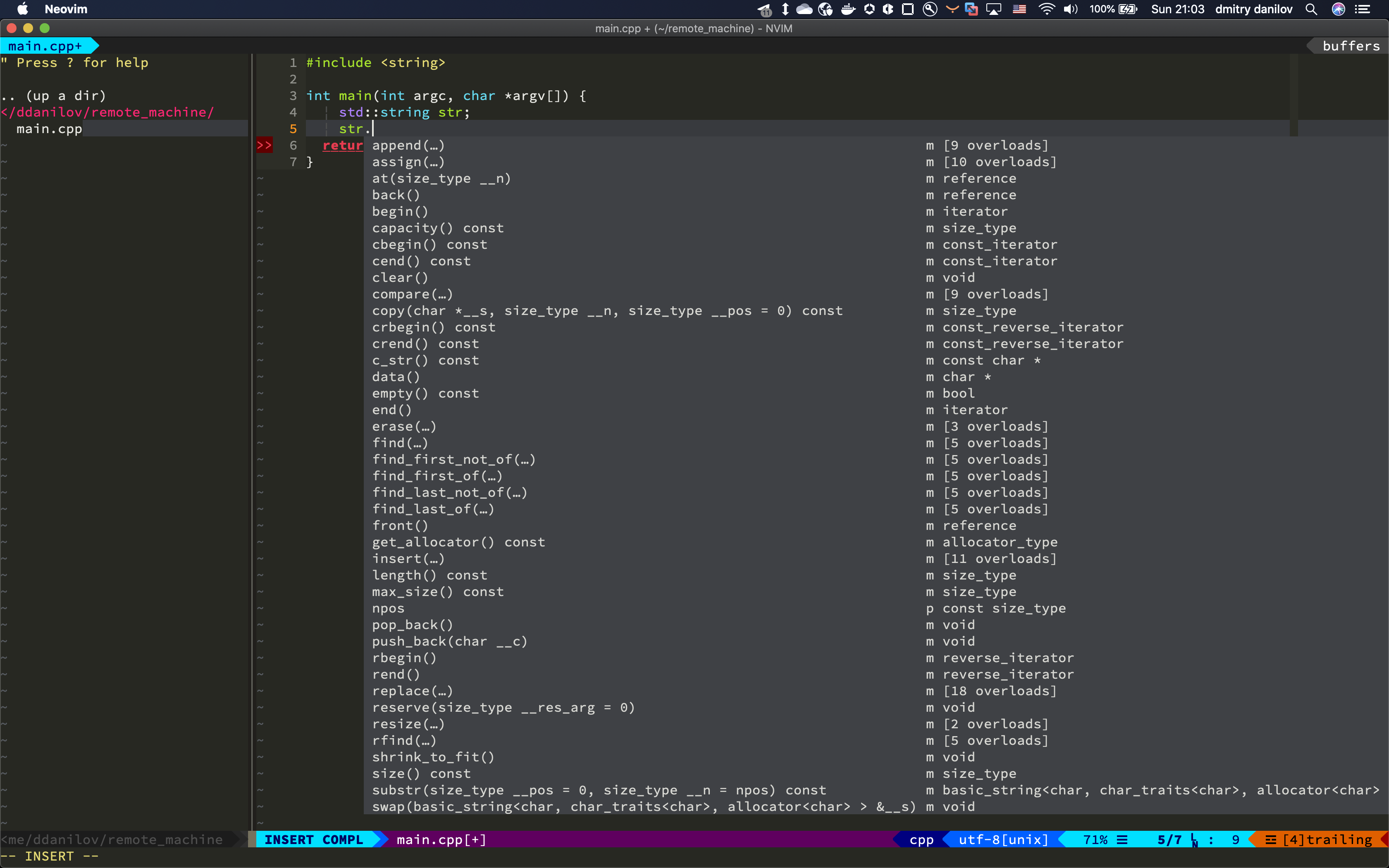Click main.cpp[+] in the statusline
The image size is (1389, 868).
tap(442, 839)
